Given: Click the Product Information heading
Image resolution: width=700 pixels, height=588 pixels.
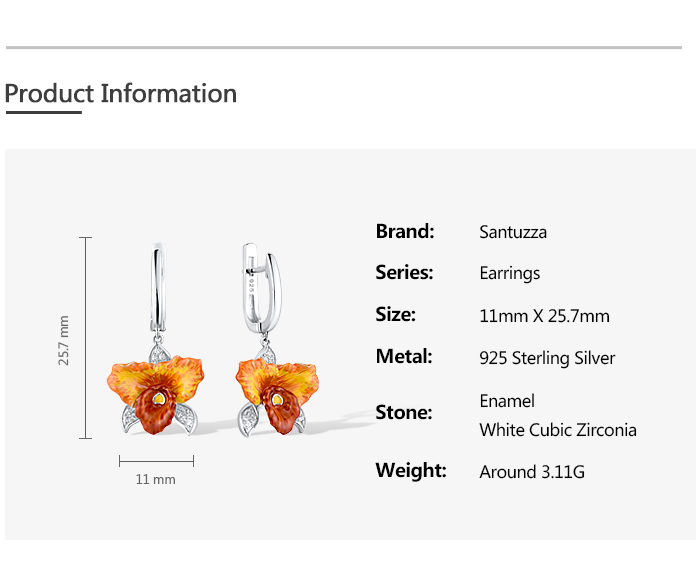Looking at the screenshot, I should 121,94.
